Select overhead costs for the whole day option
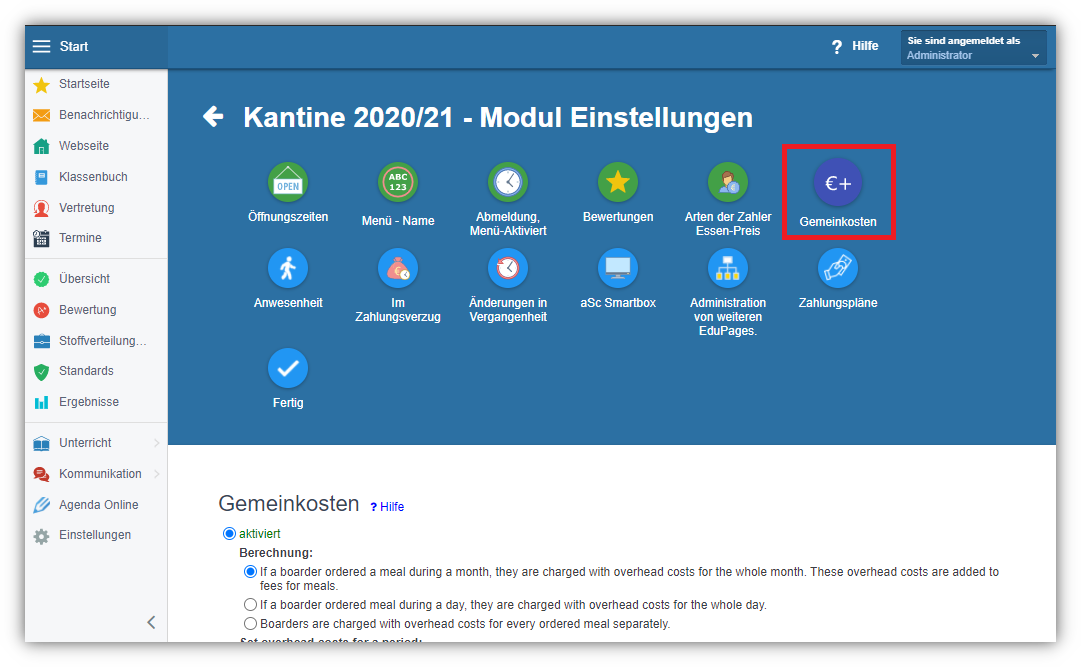 click(x=250, y=605)
